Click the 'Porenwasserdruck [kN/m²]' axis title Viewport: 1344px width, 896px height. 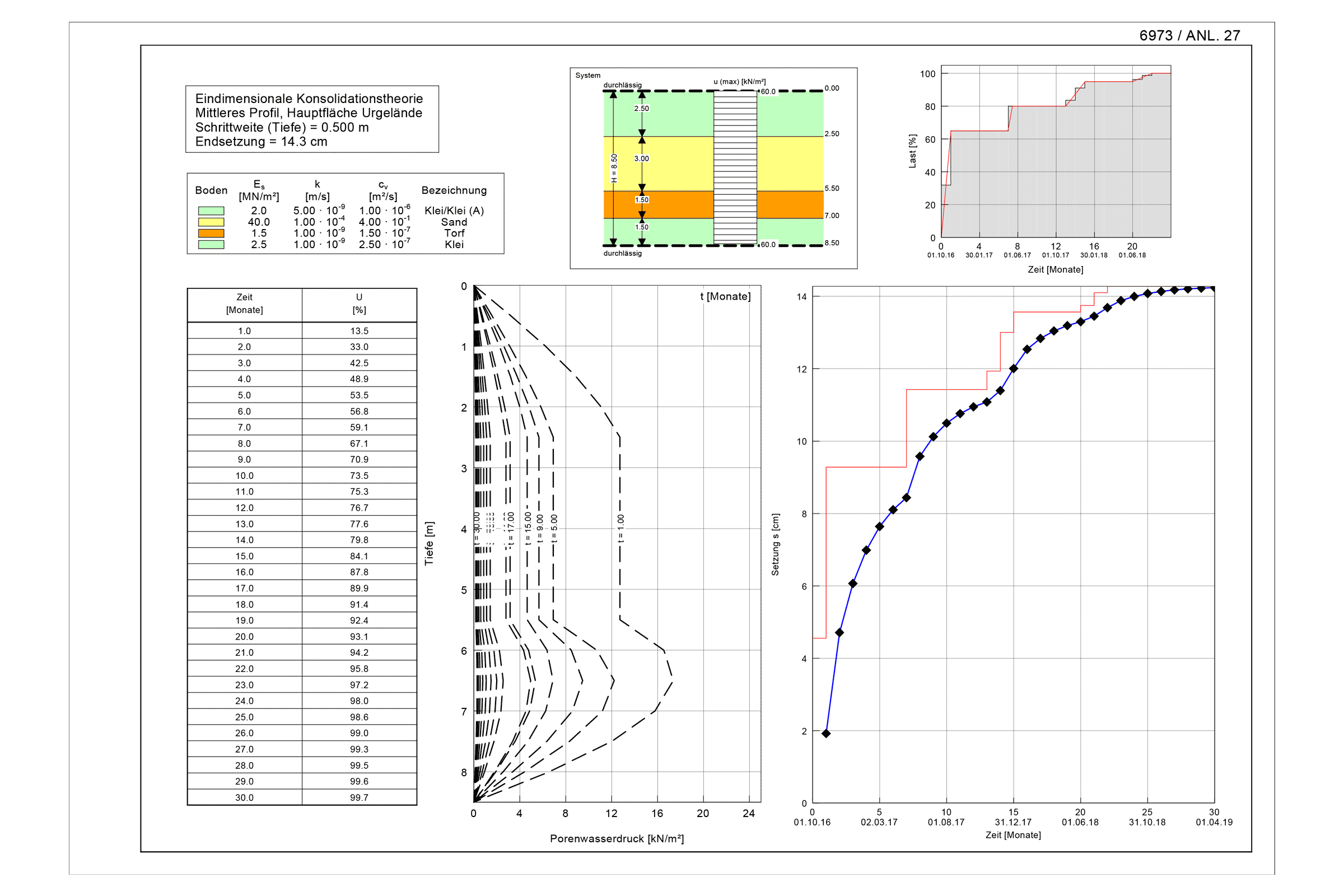pos(617,838)
